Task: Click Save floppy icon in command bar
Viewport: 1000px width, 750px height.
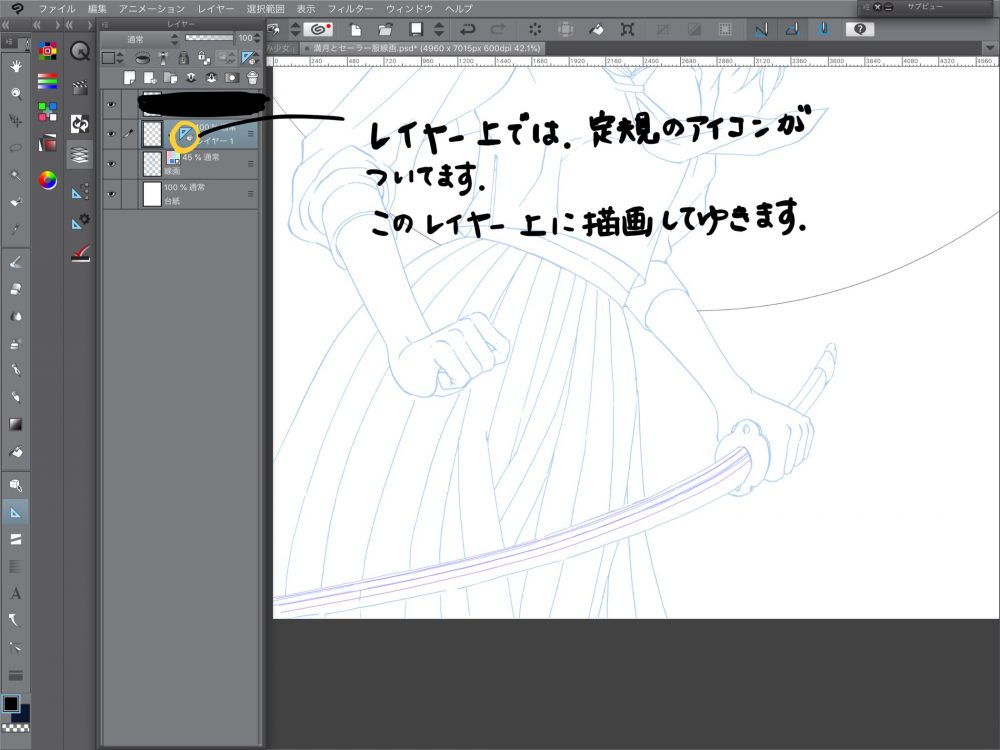Action: [416, 29]
